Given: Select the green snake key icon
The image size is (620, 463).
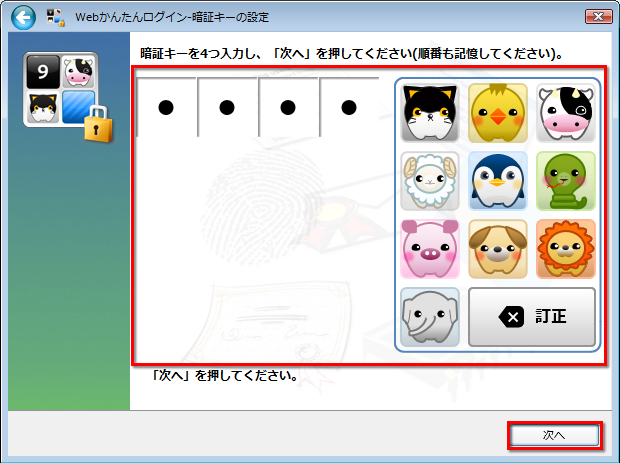Looking at the screenshot, I should (x=566, y=181).
